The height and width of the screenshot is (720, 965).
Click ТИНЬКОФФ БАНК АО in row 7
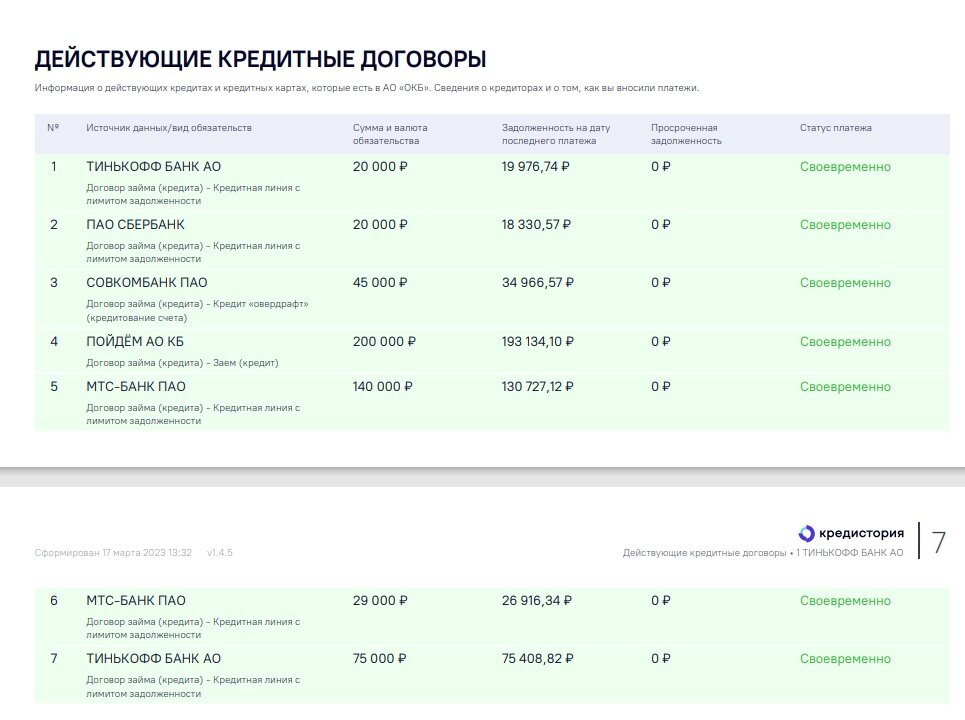pyautogui.click(x=153, y=658)
